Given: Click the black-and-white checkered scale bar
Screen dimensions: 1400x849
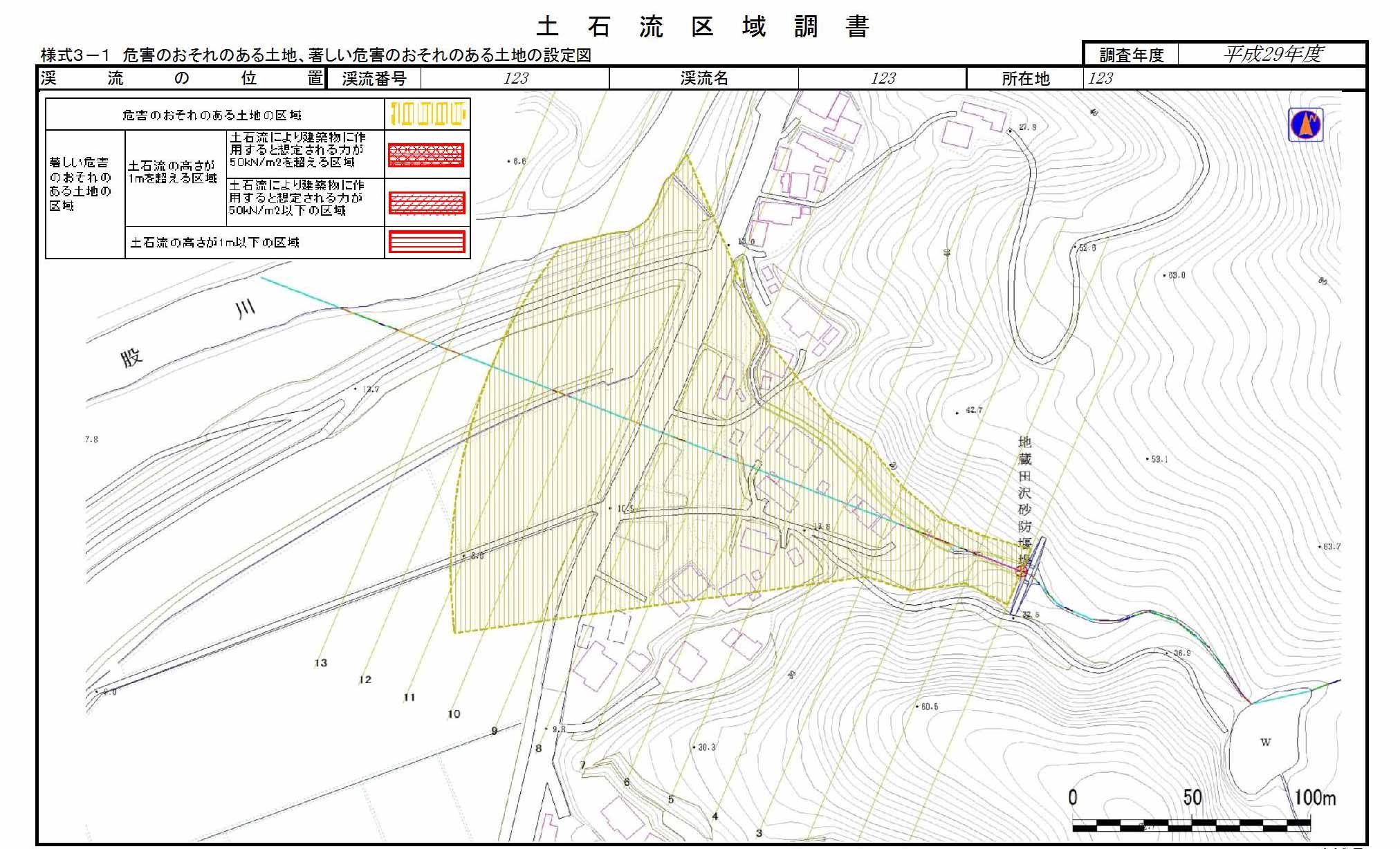Looking at the screenshot, I should [1190, 825].
